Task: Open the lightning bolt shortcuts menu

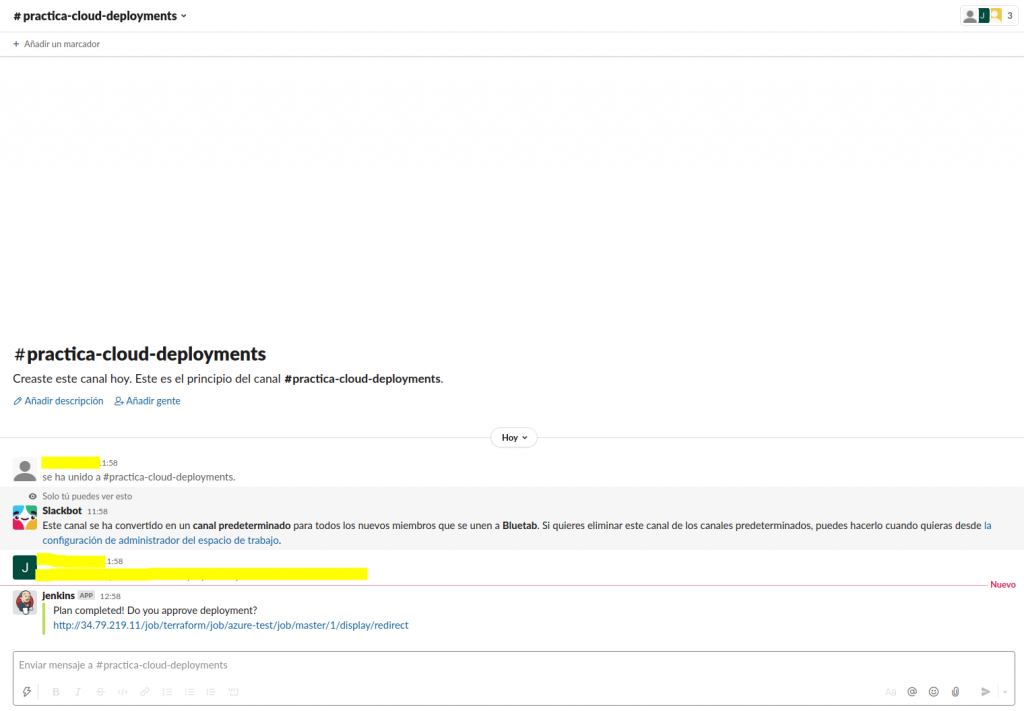Action: tap(27, 691)
